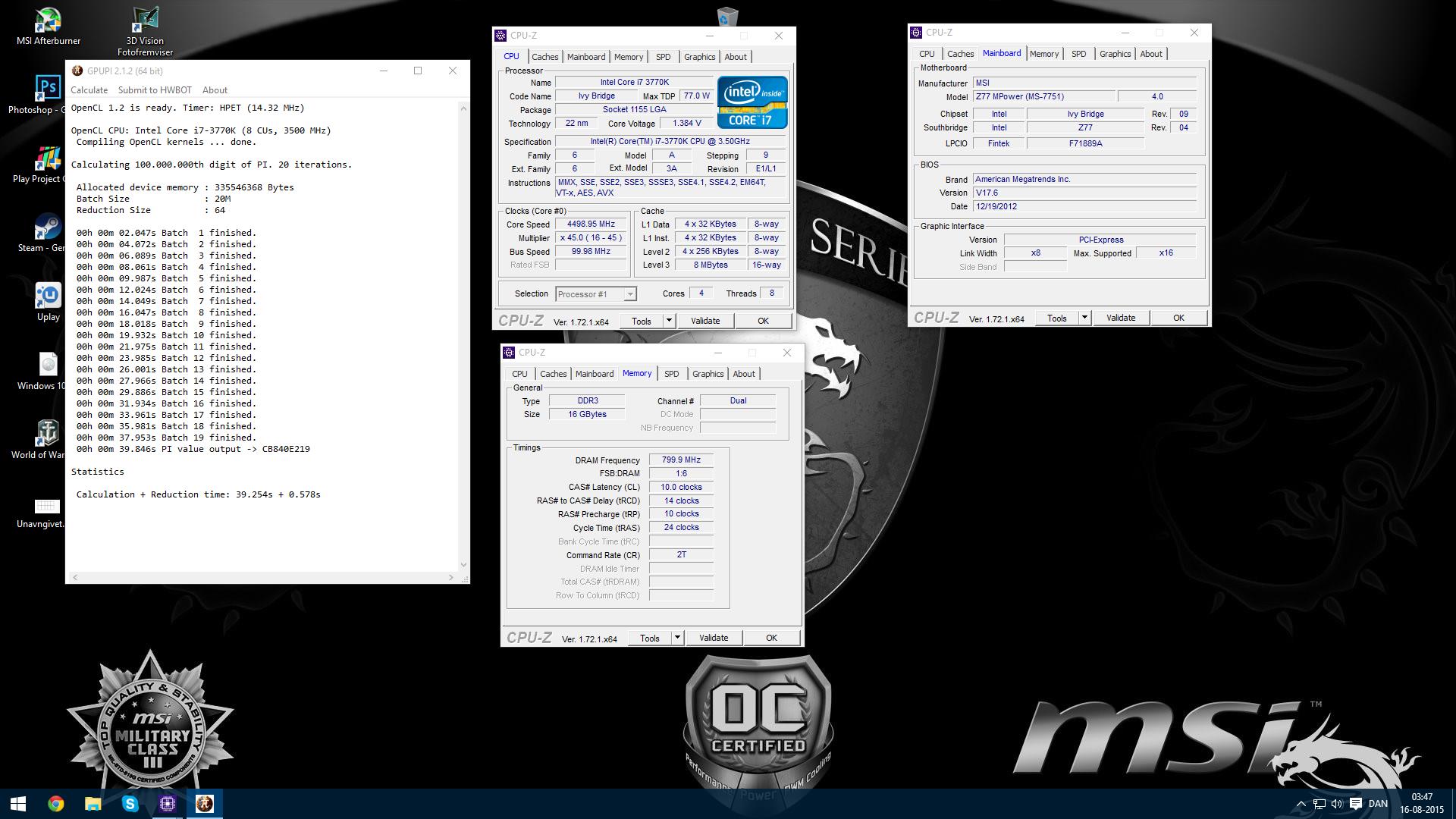
Task: Click GPUPI vertical scrollbar down arrow
Action: 463,565
